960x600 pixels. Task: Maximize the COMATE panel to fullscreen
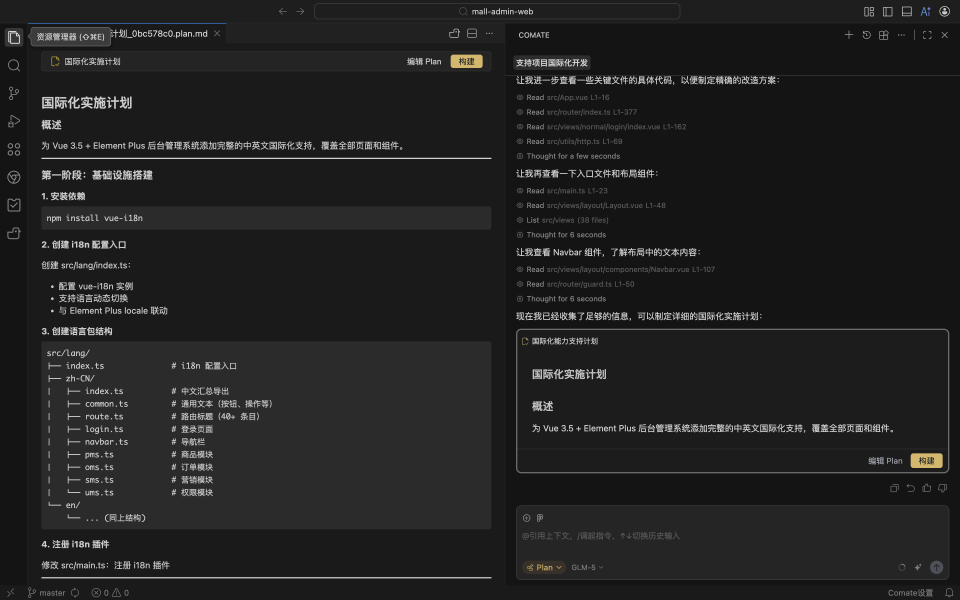click(927, 35)
